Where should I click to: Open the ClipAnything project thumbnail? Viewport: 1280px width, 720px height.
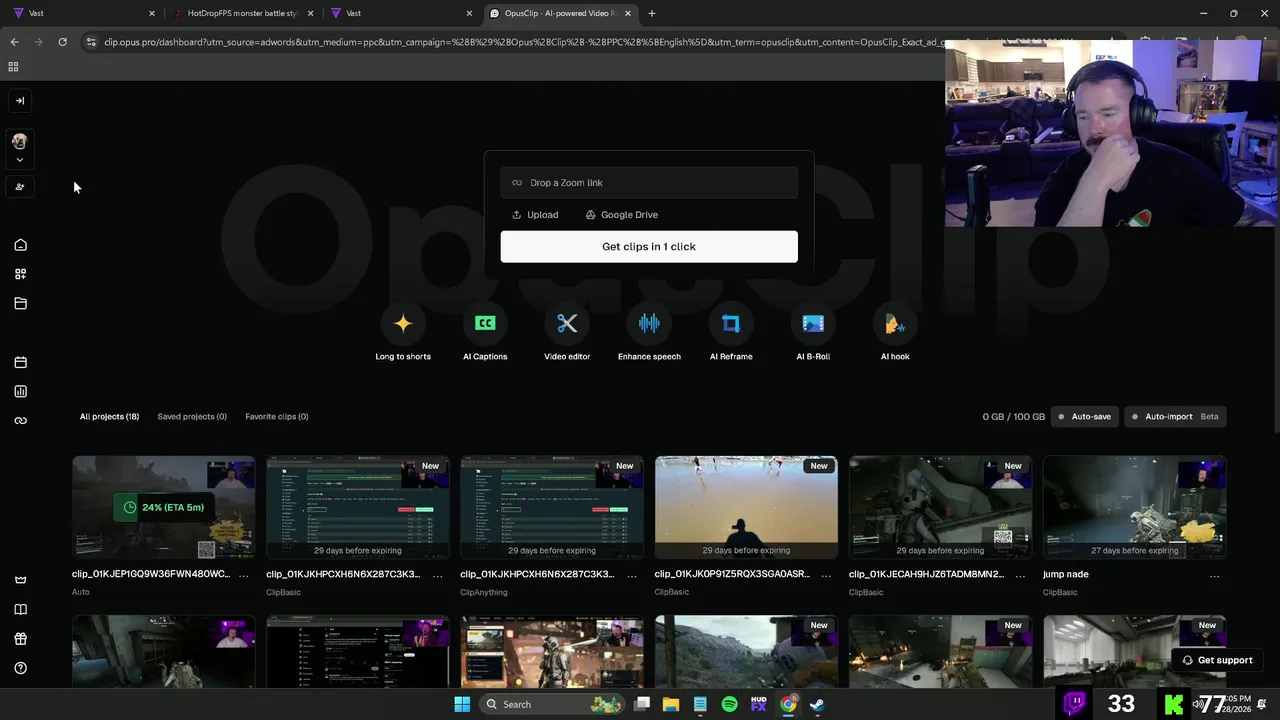(552, 508)
